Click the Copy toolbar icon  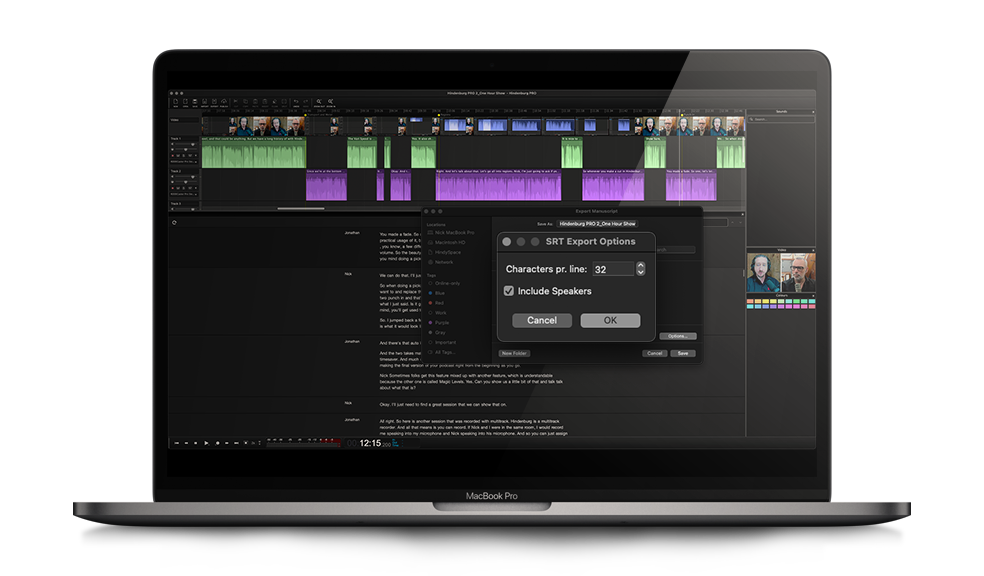(x=245, y=102)
